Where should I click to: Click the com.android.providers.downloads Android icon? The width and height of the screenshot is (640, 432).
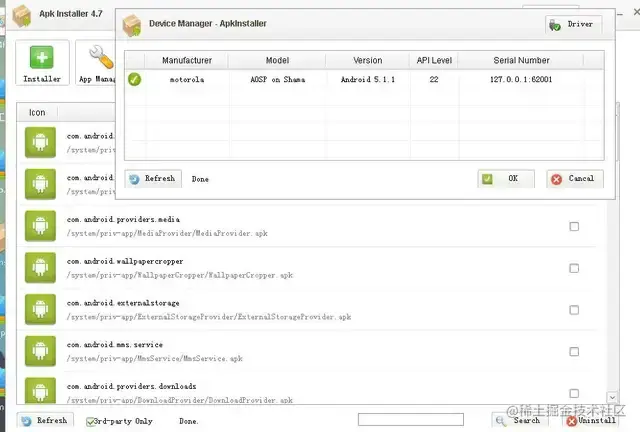tap(40, 390)
